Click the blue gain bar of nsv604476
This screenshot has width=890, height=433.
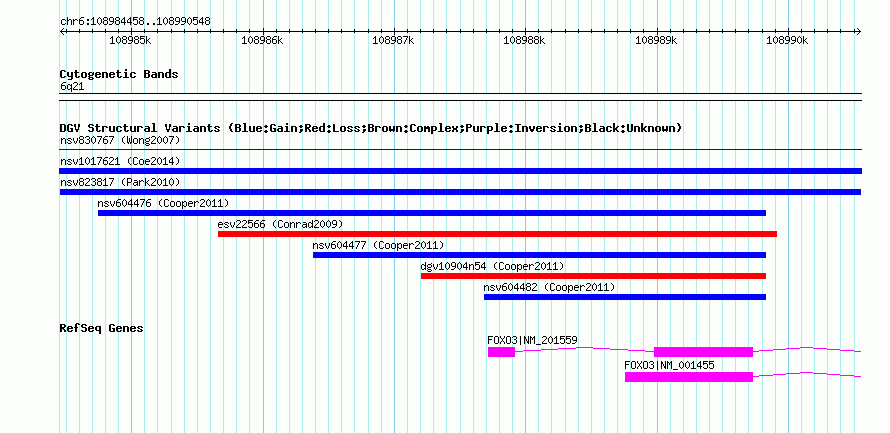pyautogui.click(x=432, y=213)
